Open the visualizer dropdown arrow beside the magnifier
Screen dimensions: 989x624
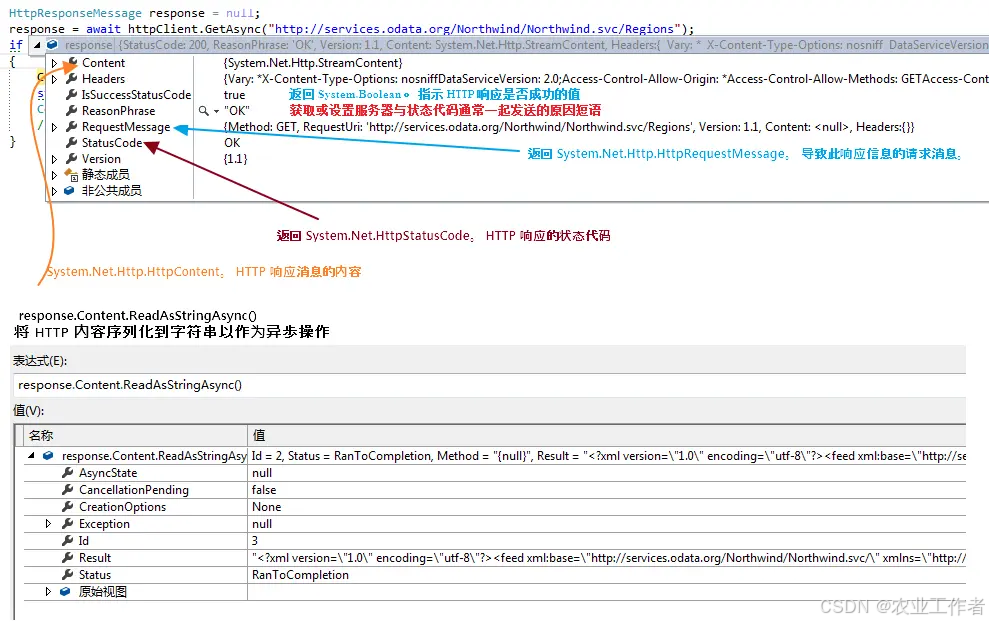(x=216, y=111)
